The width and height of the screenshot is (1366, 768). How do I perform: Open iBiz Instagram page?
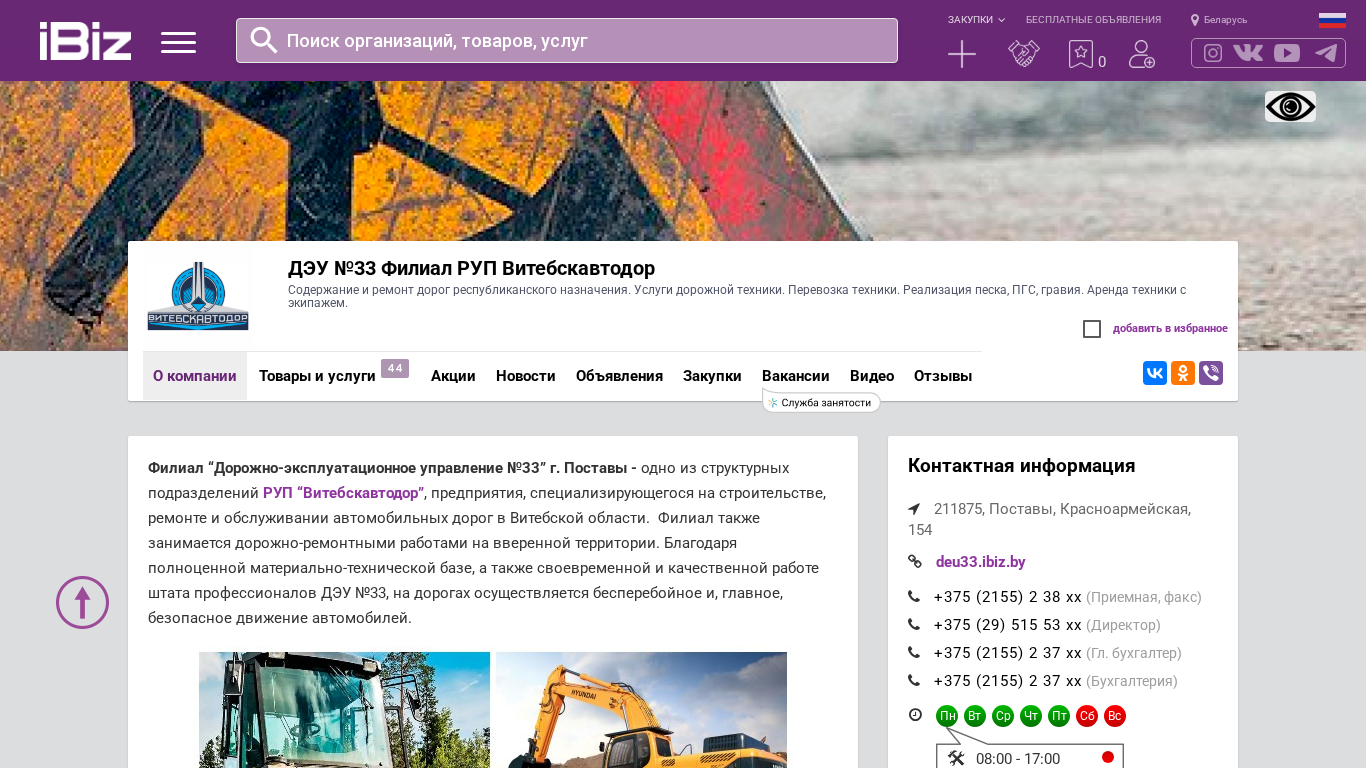coord(1213,53)
